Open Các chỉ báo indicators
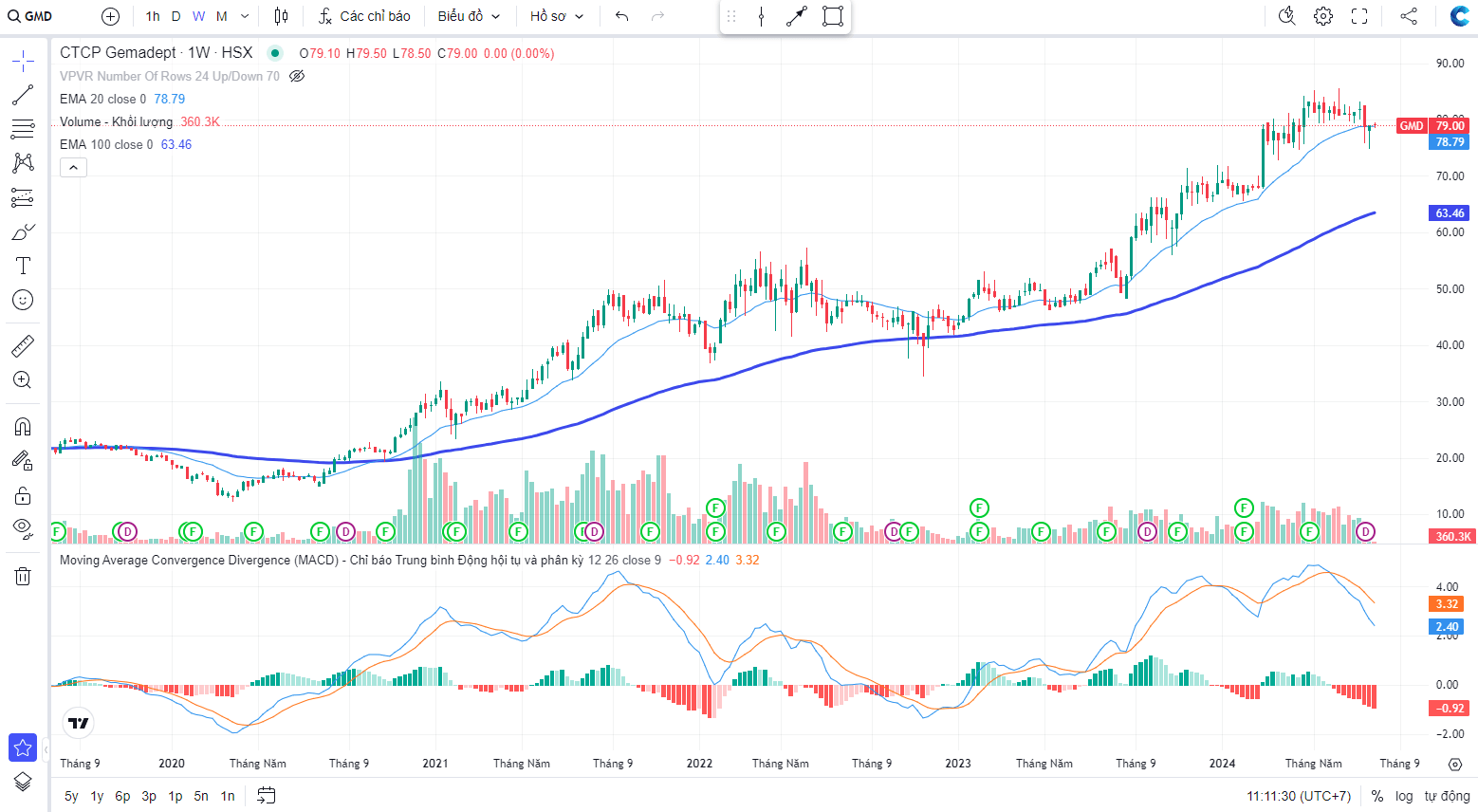 click(x=364, y=16)
